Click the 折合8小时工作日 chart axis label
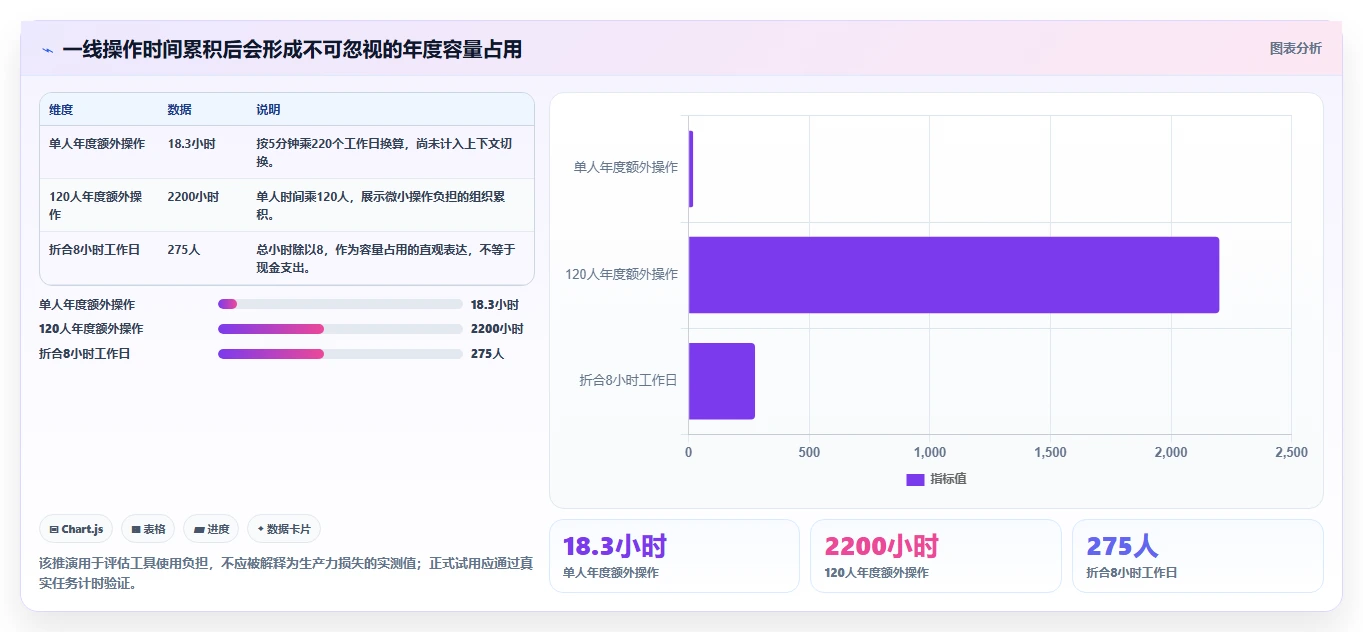Image resolution: width=1363 pixels, height=632 pixels. pos(628,381)
